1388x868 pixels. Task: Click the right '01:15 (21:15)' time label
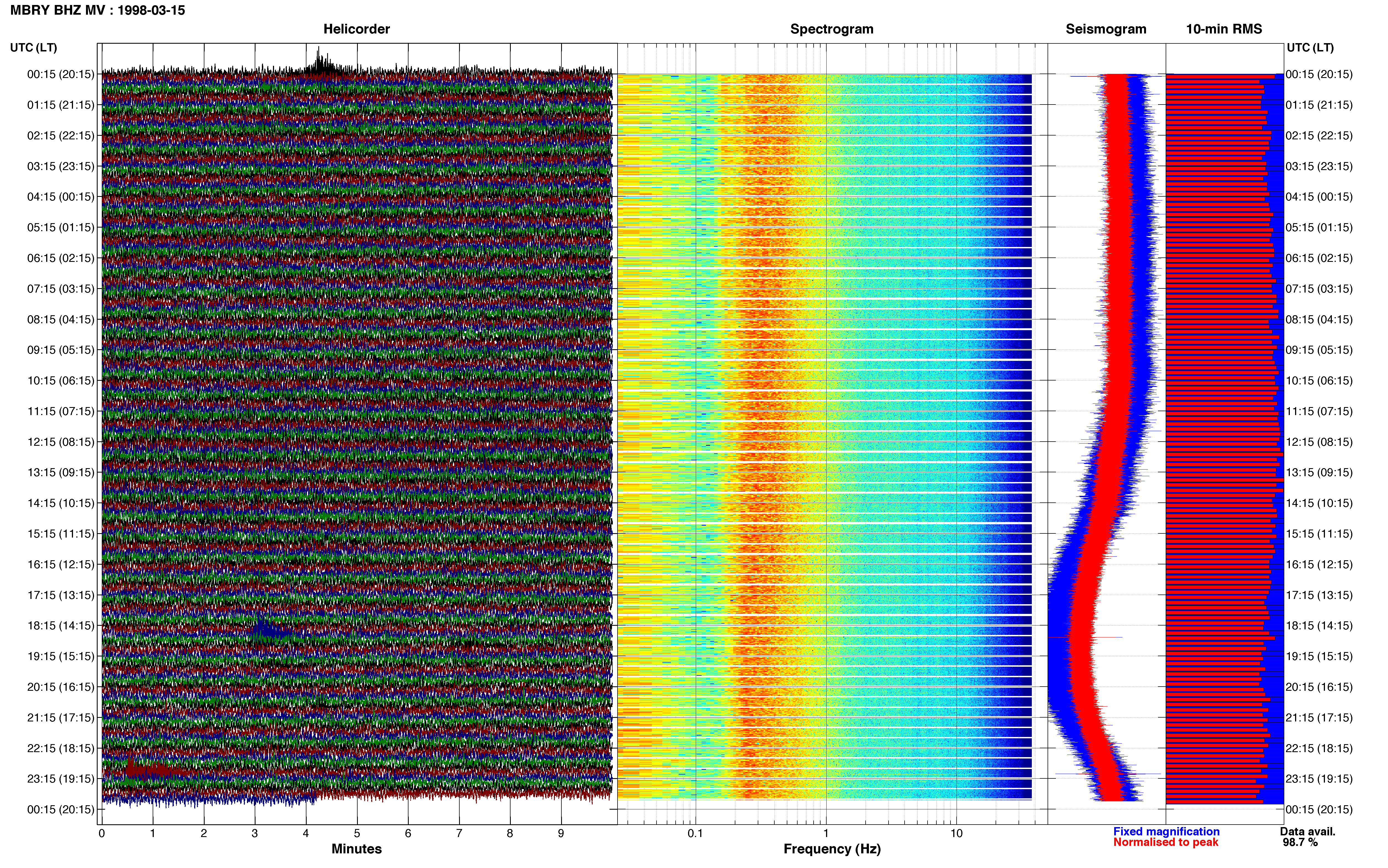[1319, 105]
